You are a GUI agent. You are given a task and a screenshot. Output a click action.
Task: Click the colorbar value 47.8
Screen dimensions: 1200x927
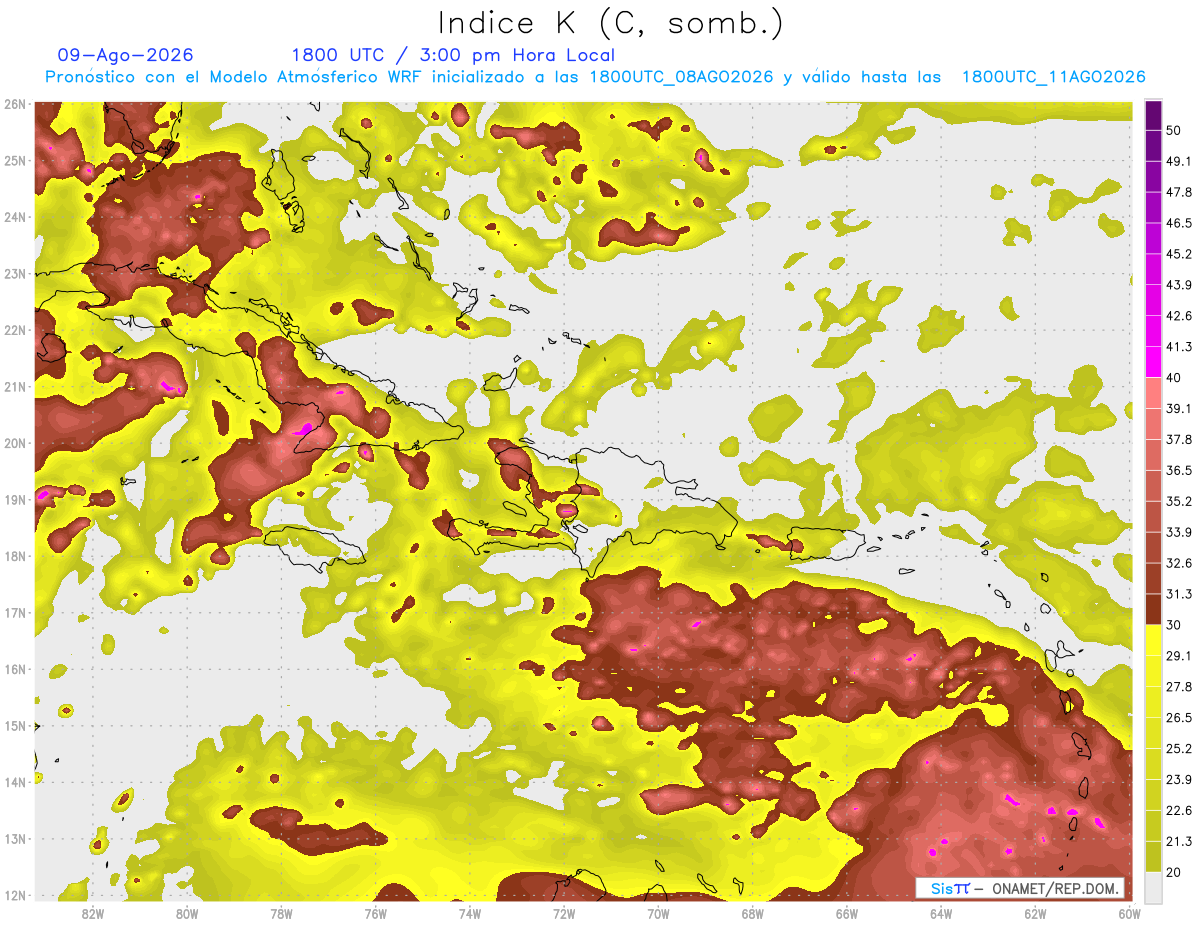1179,192
